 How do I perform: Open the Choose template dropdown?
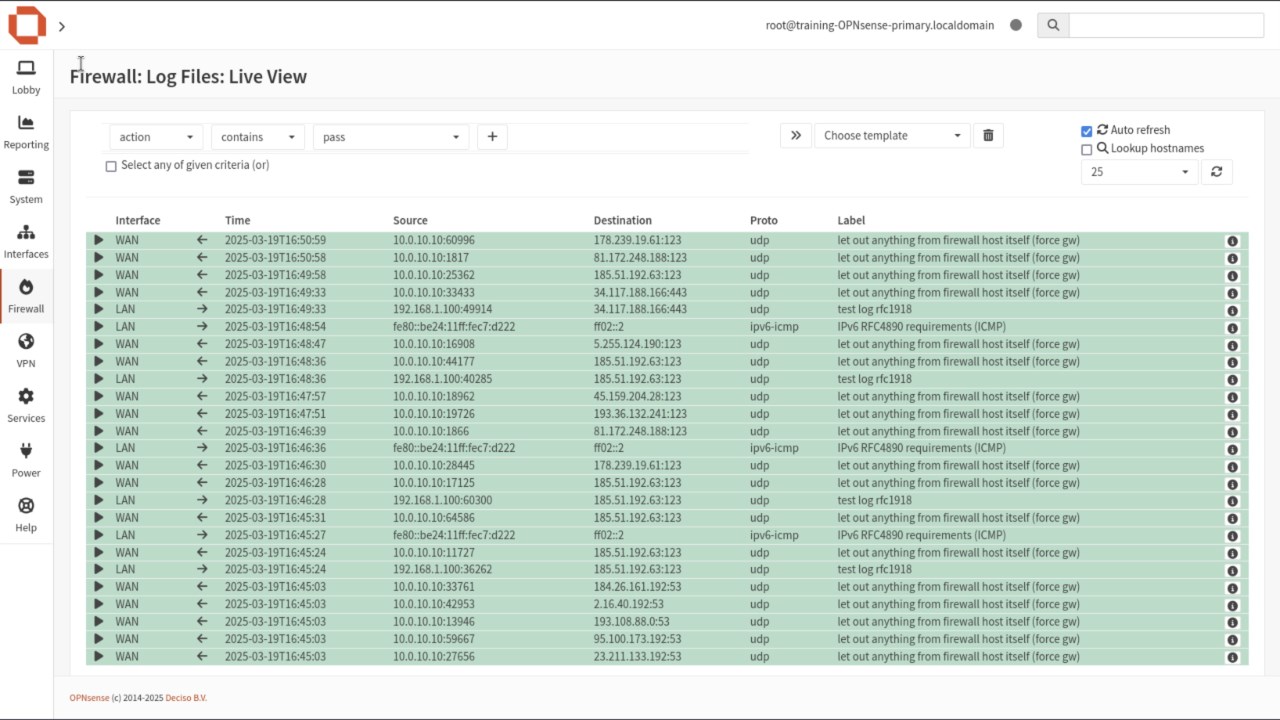click(x=891, y=136)
